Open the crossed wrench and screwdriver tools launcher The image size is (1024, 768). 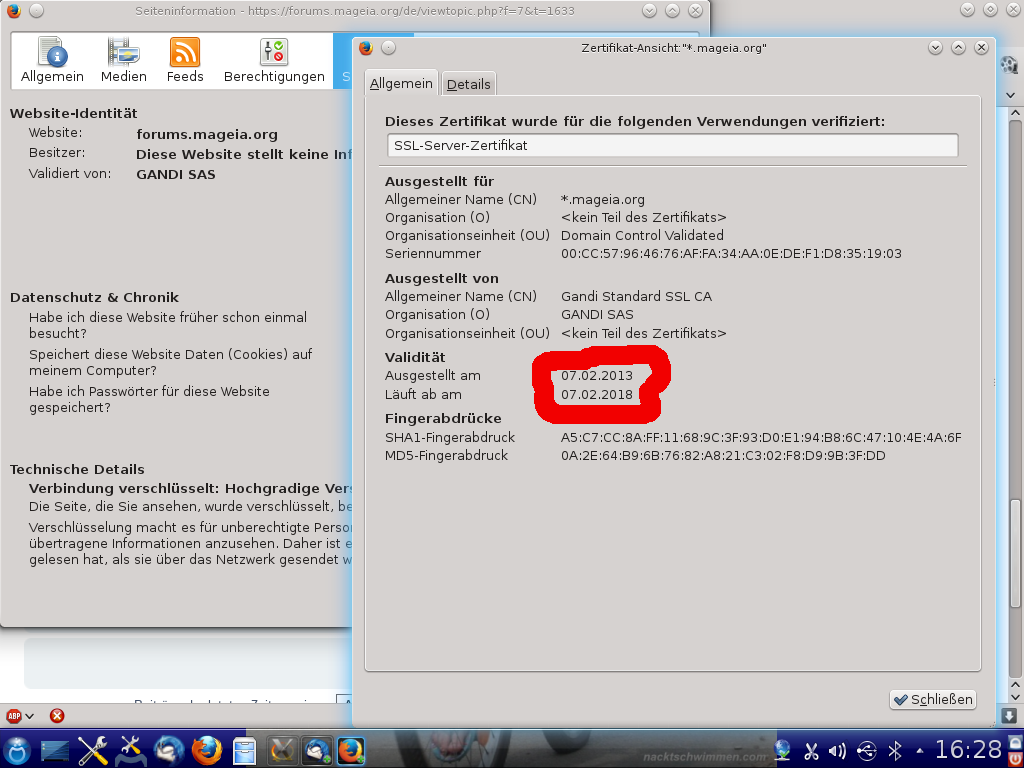[93, 751]
